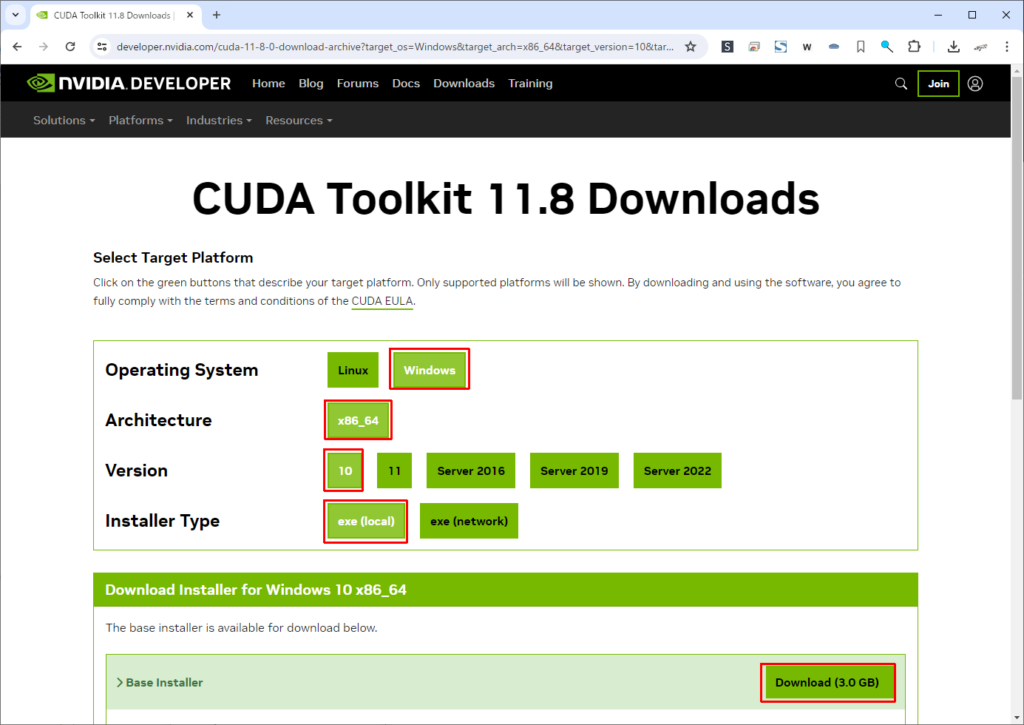Click the picture-stack extension icon

coord(754,46)
